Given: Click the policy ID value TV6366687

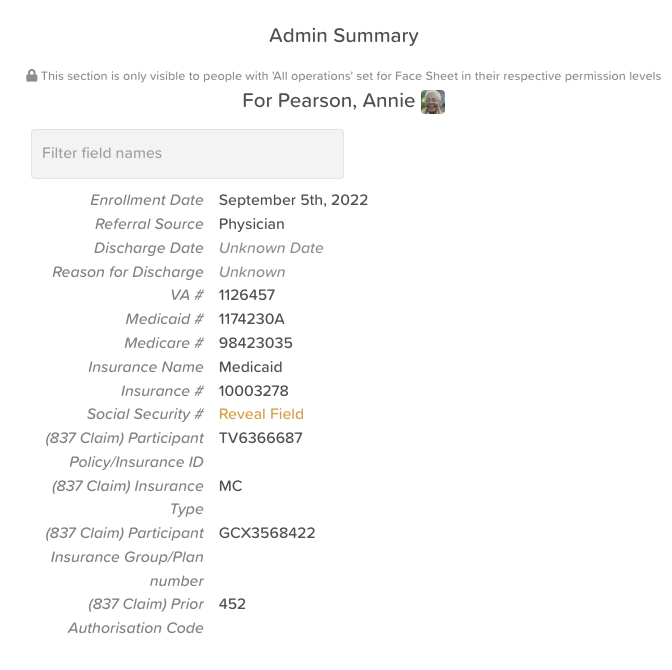Looking at the screenshot, I should [260, 438].
